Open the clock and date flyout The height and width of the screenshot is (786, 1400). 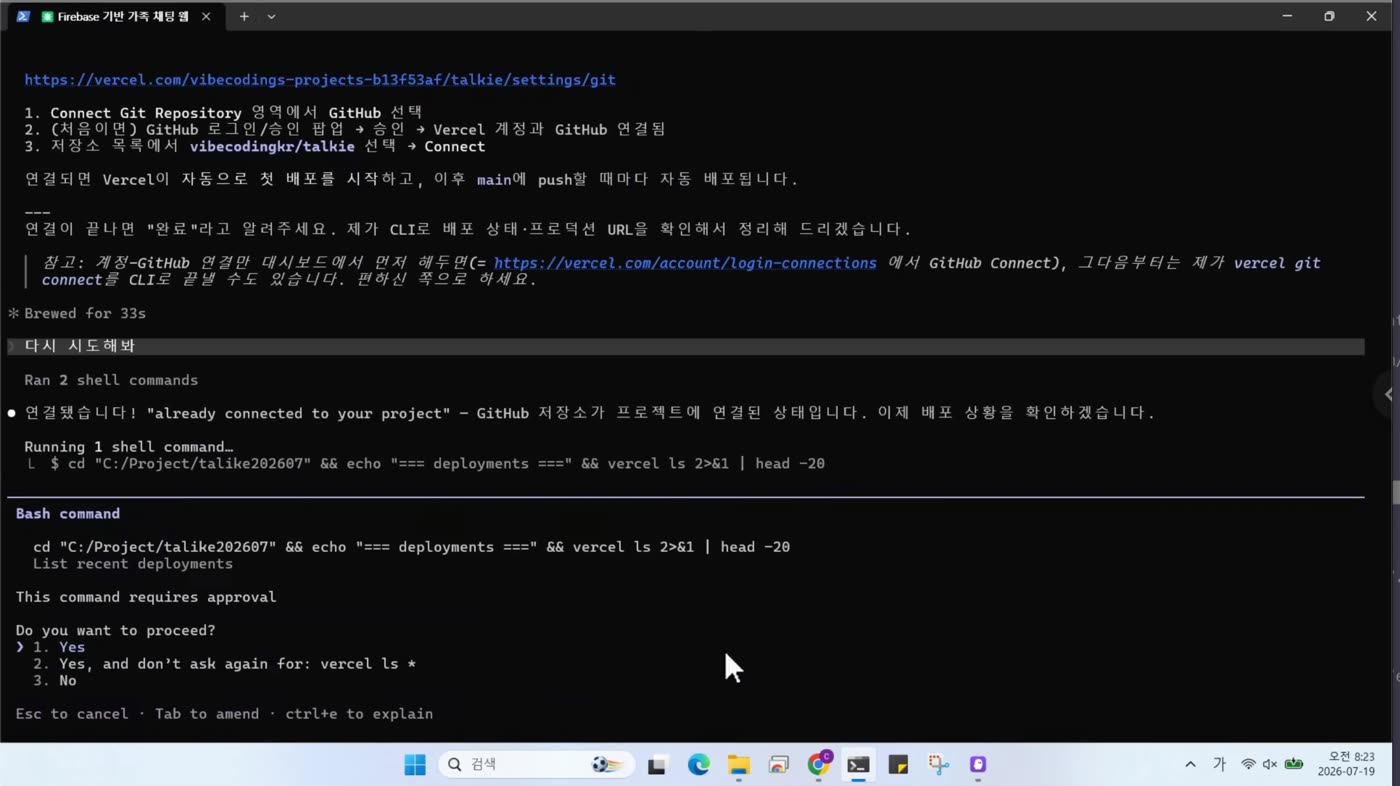click(1346, 765)
